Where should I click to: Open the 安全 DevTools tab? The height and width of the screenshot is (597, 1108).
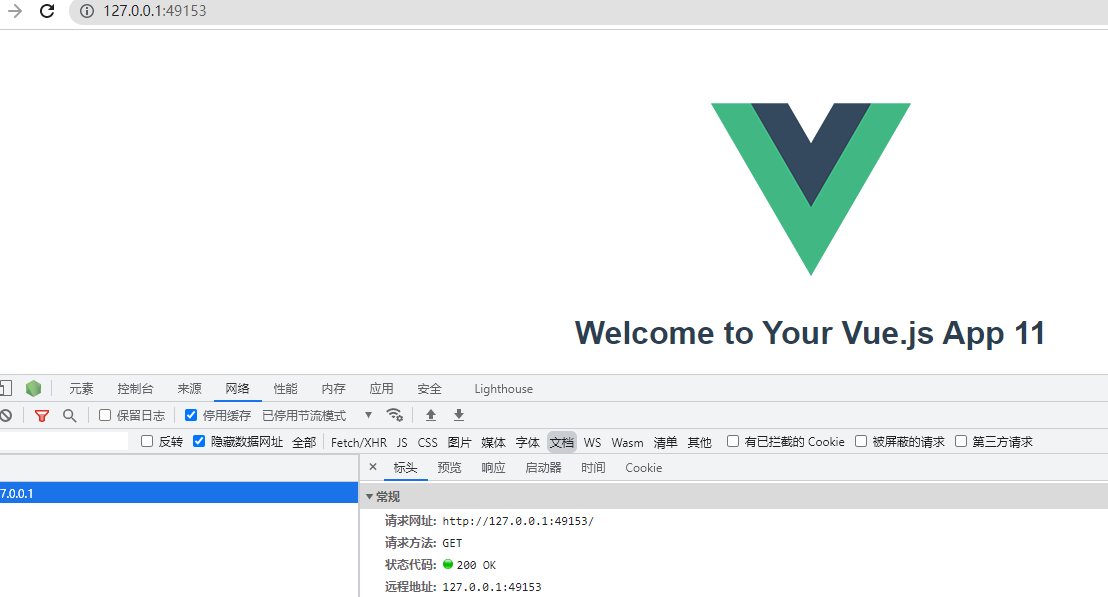point(430,389)
